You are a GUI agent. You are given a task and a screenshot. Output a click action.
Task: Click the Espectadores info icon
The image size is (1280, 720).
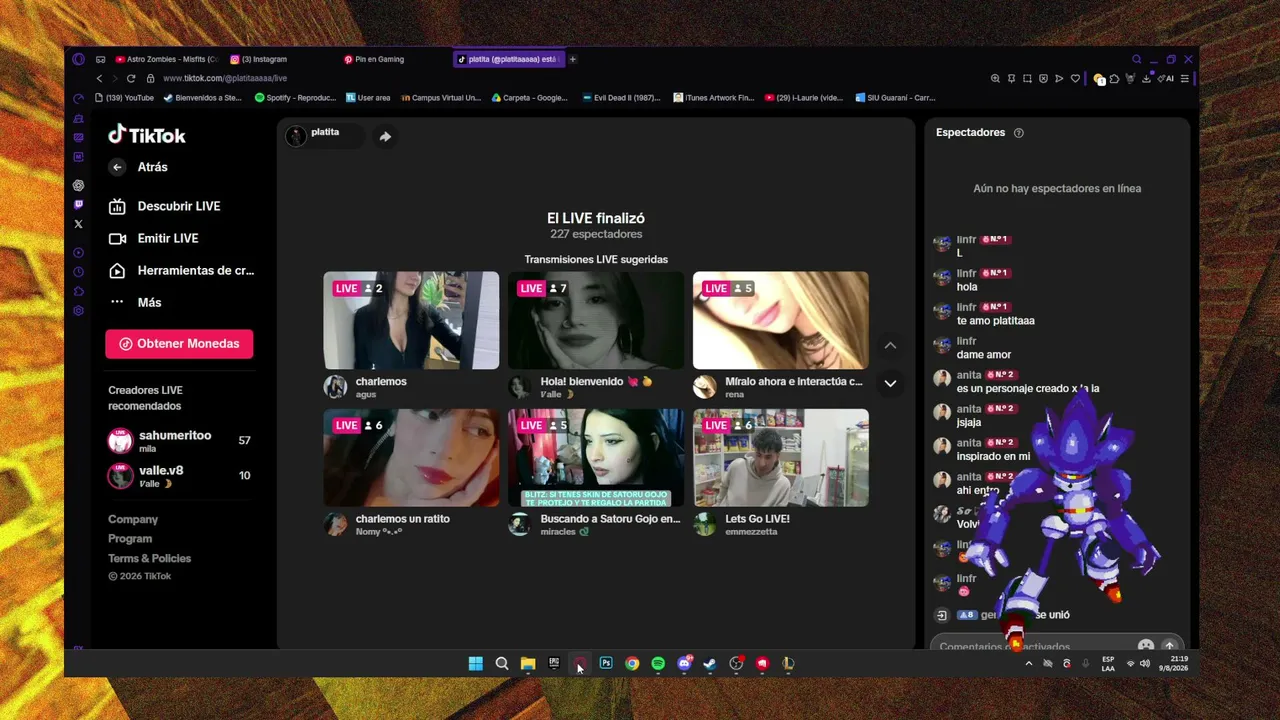tap(1019, 133)
